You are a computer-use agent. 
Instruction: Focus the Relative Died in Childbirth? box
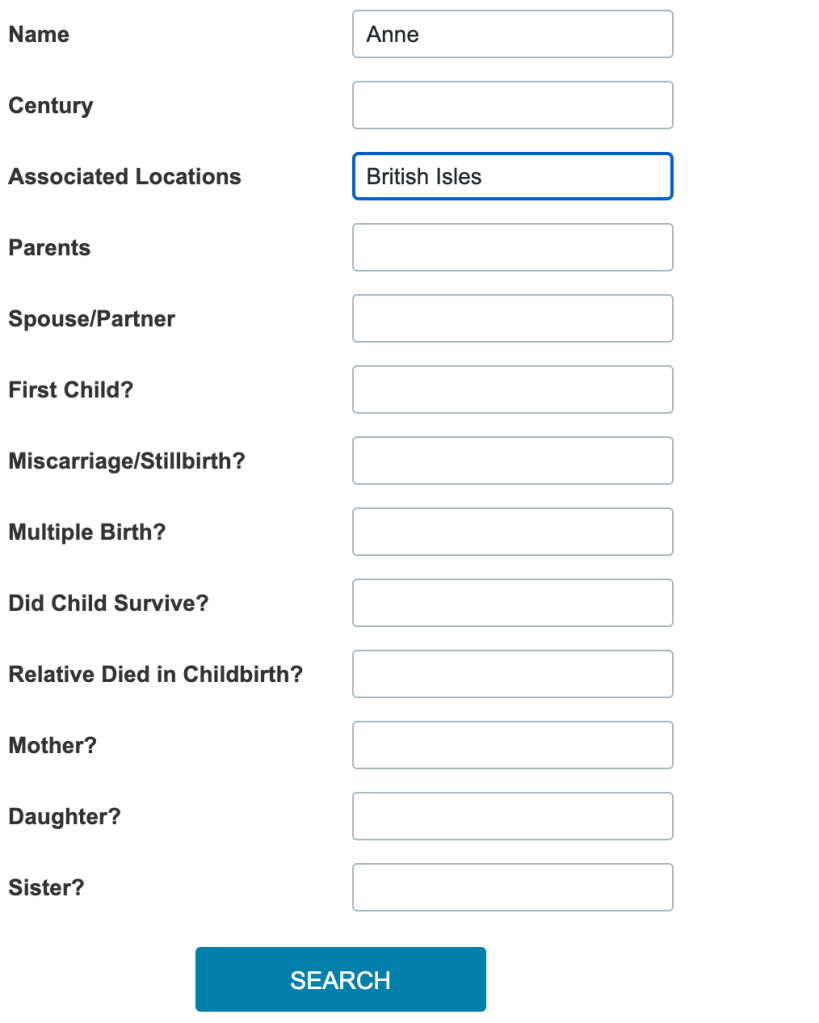coord(512,673)
